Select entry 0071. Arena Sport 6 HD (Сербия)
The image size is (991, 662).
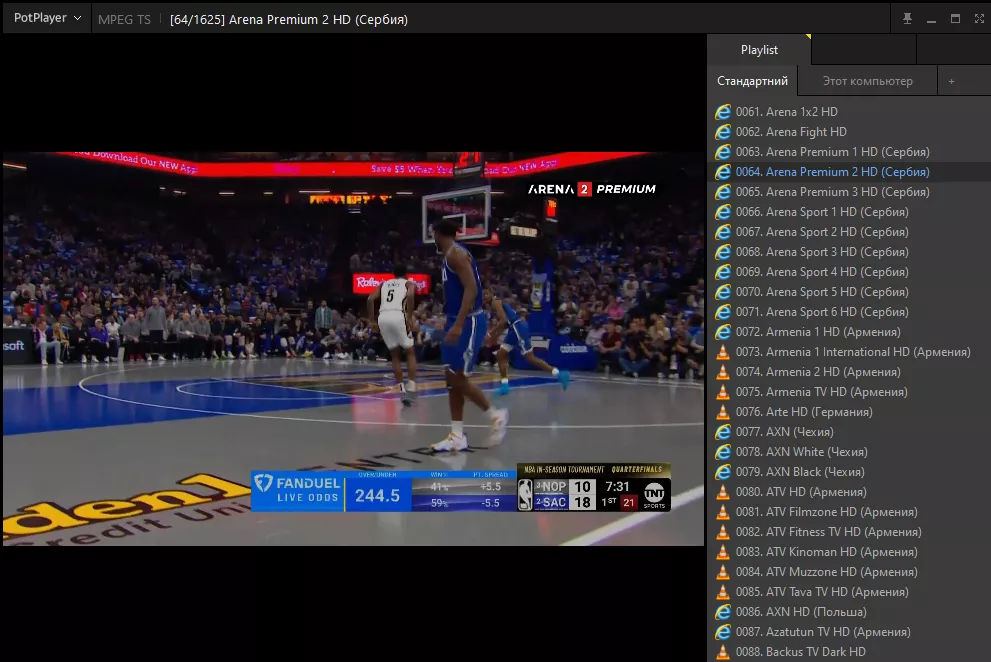[849, 312]
